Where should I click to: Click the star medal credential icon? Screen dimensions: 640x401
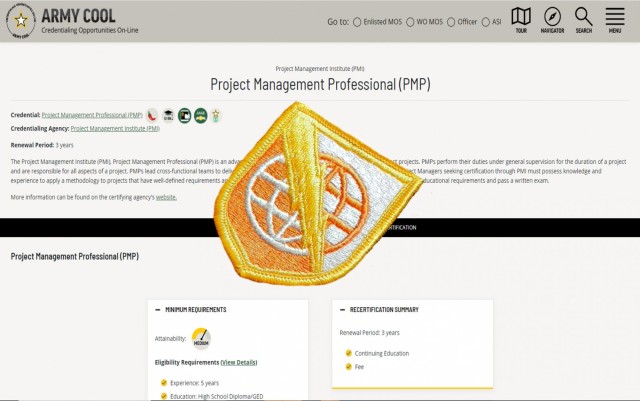click(216, 116)
